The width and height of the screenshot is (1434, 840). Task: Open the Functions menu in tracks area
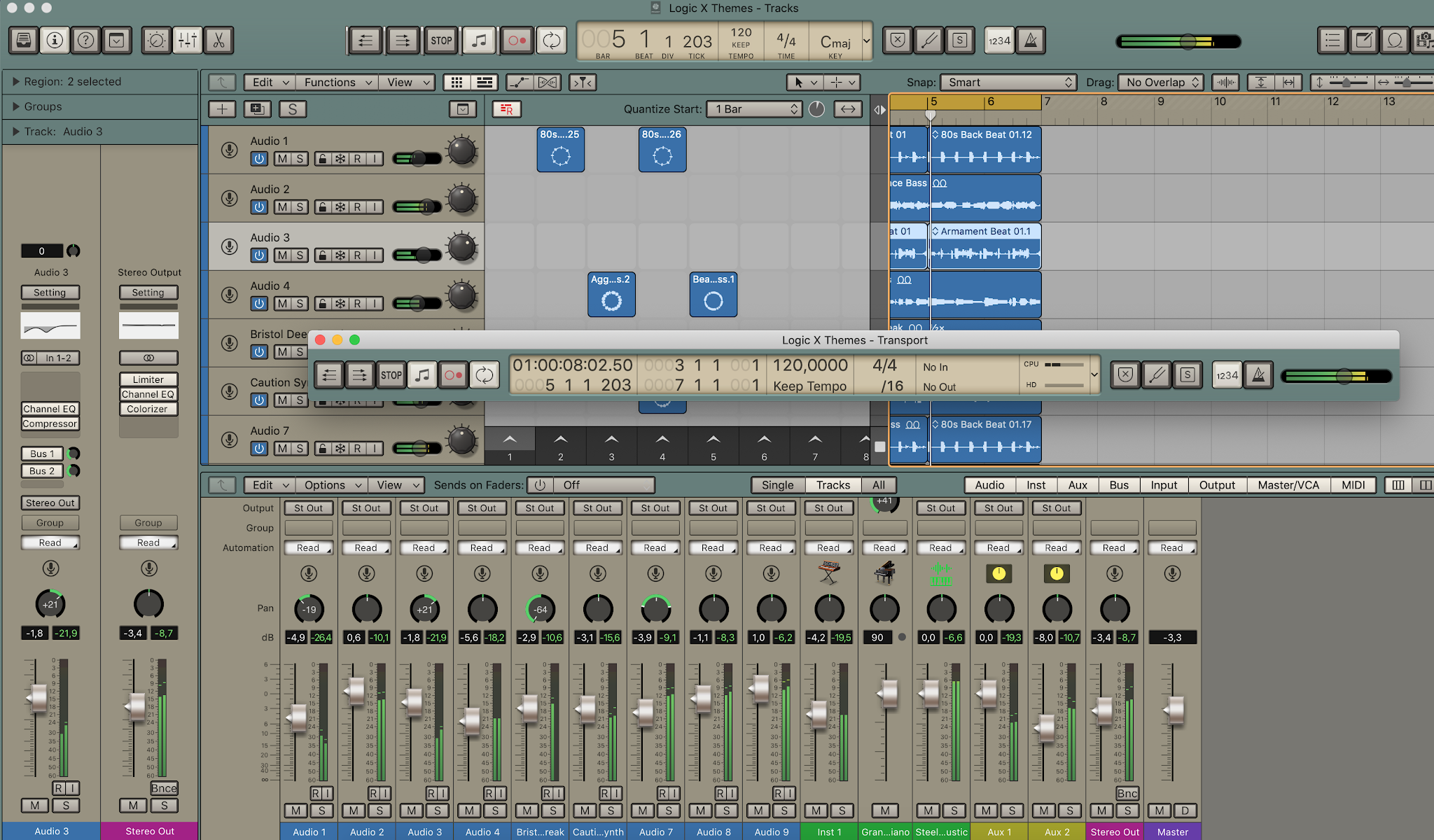(337, 83)
